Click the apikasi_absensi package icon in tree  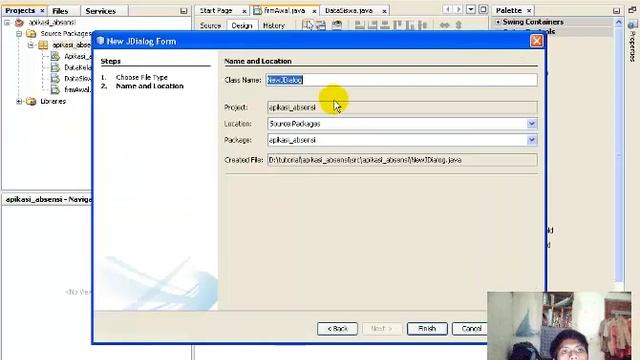[43, 45]
